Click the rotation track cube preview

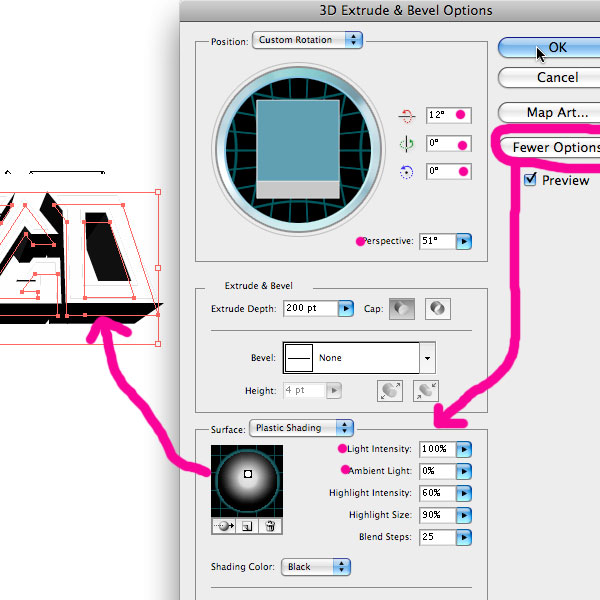point(298,149)
